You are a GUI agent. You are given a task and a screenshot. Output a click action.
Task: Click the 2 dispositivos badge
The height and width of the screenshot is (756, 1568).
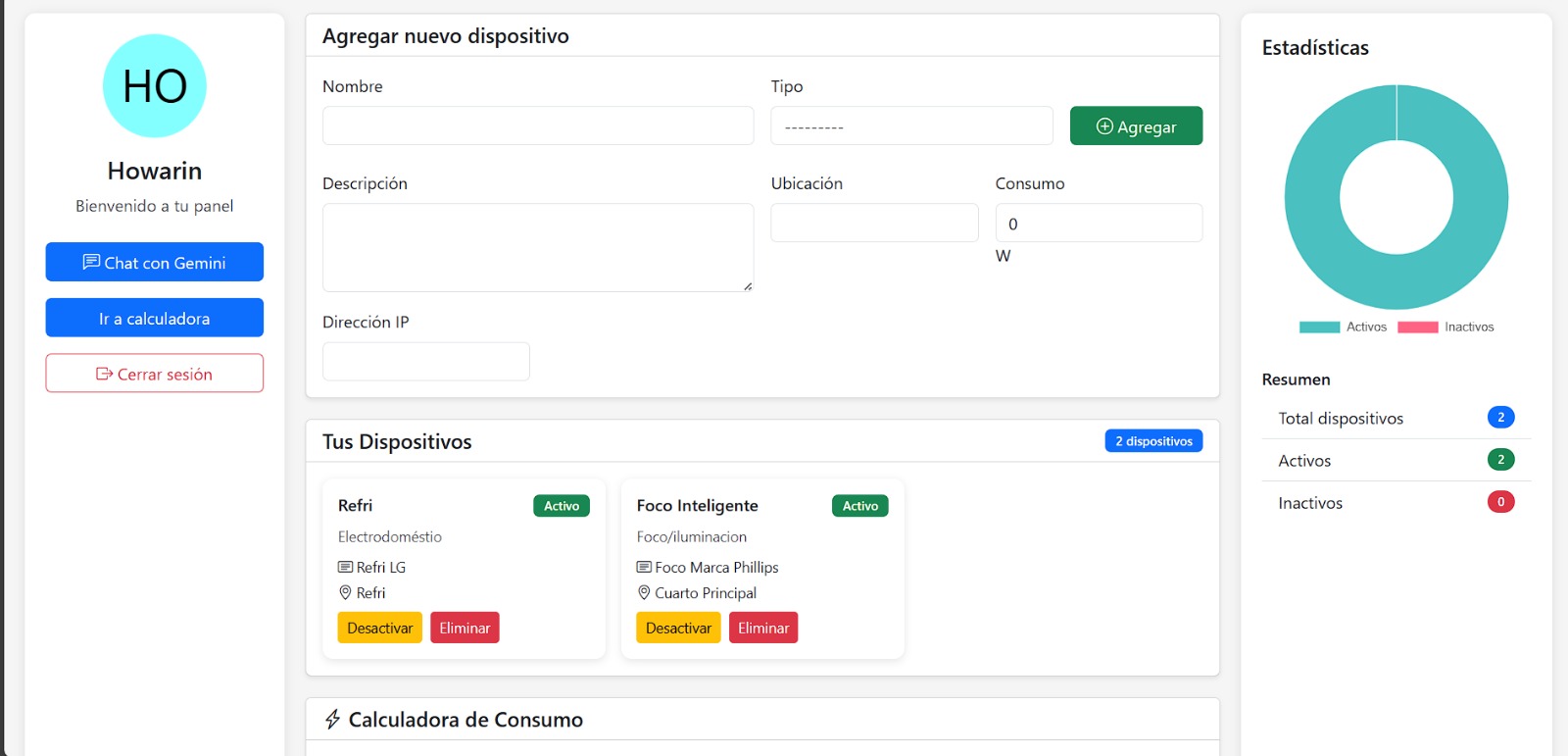1153,441
